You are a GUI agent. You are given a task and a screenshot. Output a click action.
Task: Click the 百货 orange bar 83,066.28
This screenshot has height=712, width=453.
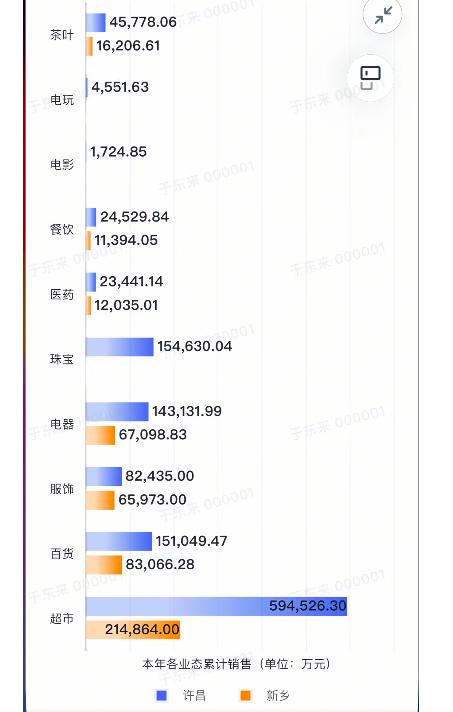coord(104,565)
